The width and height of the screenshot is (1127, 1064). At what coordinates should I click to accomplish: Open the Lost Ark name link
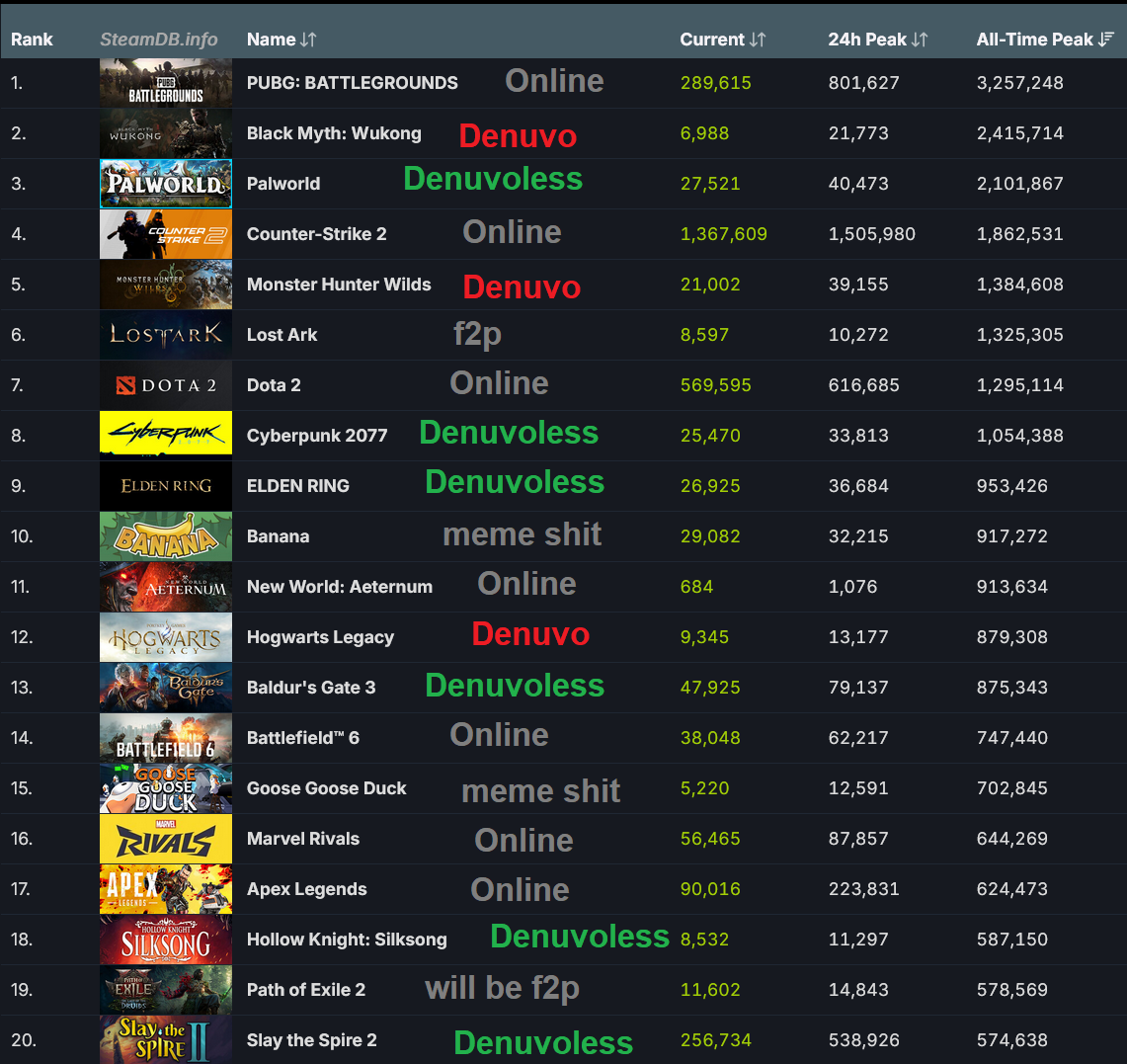pos(282,334)
